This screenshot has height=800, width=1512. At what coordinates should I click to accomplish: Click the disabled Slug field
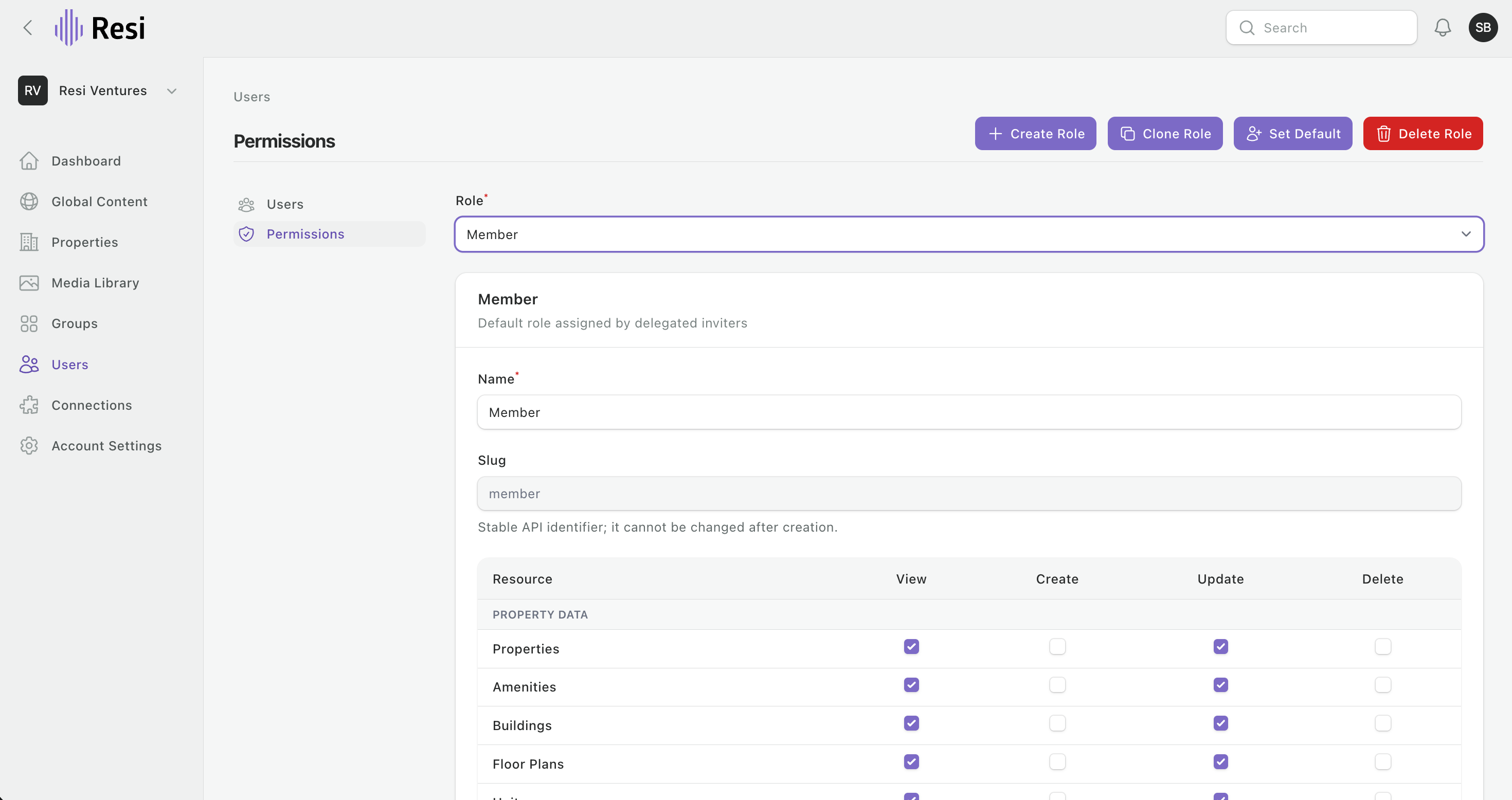969,494
